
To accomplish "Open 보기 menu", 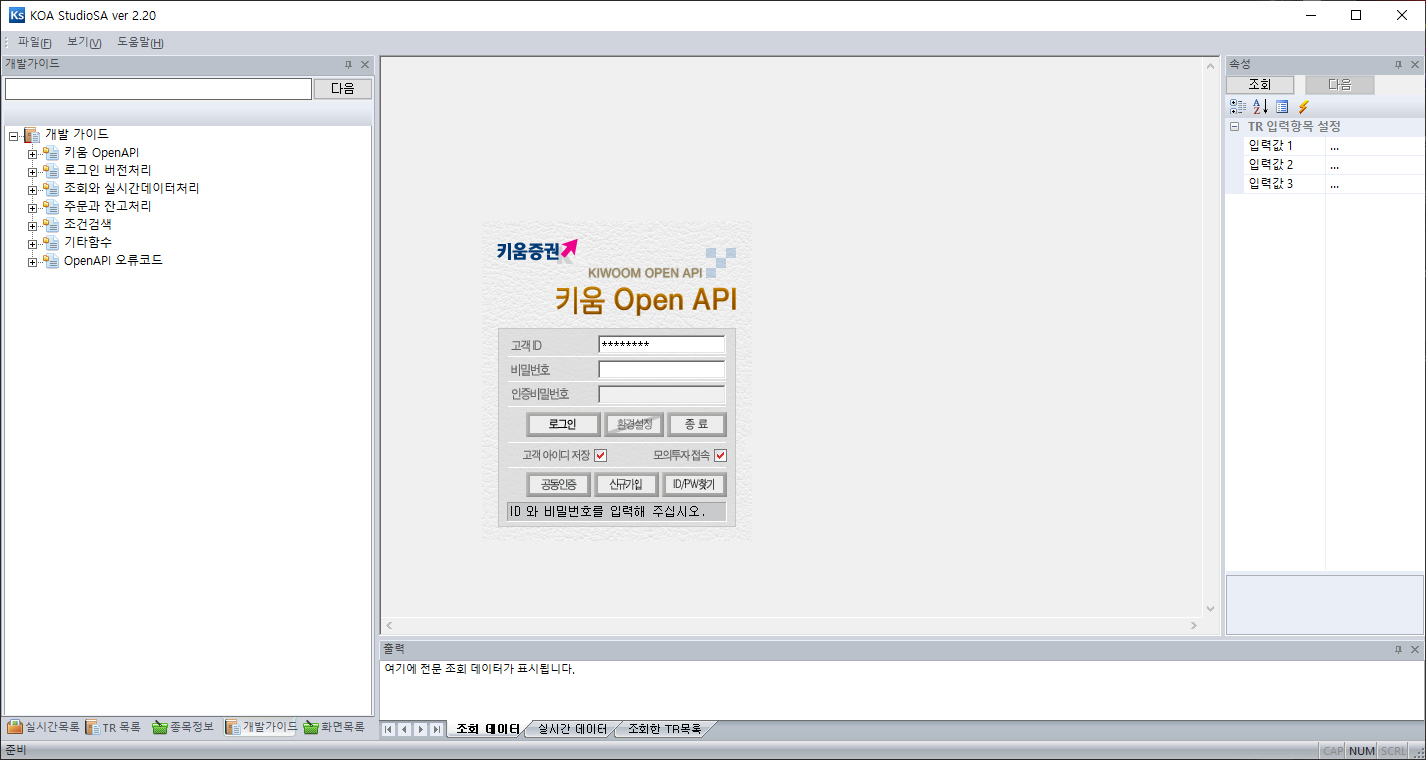I will point(84,42).
